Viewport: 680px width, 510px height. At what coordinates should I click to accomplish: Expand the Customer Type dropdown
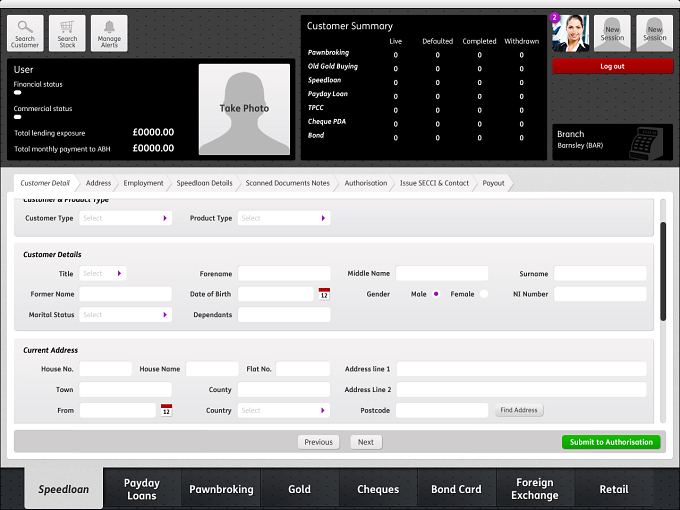(x=125, y=218)
